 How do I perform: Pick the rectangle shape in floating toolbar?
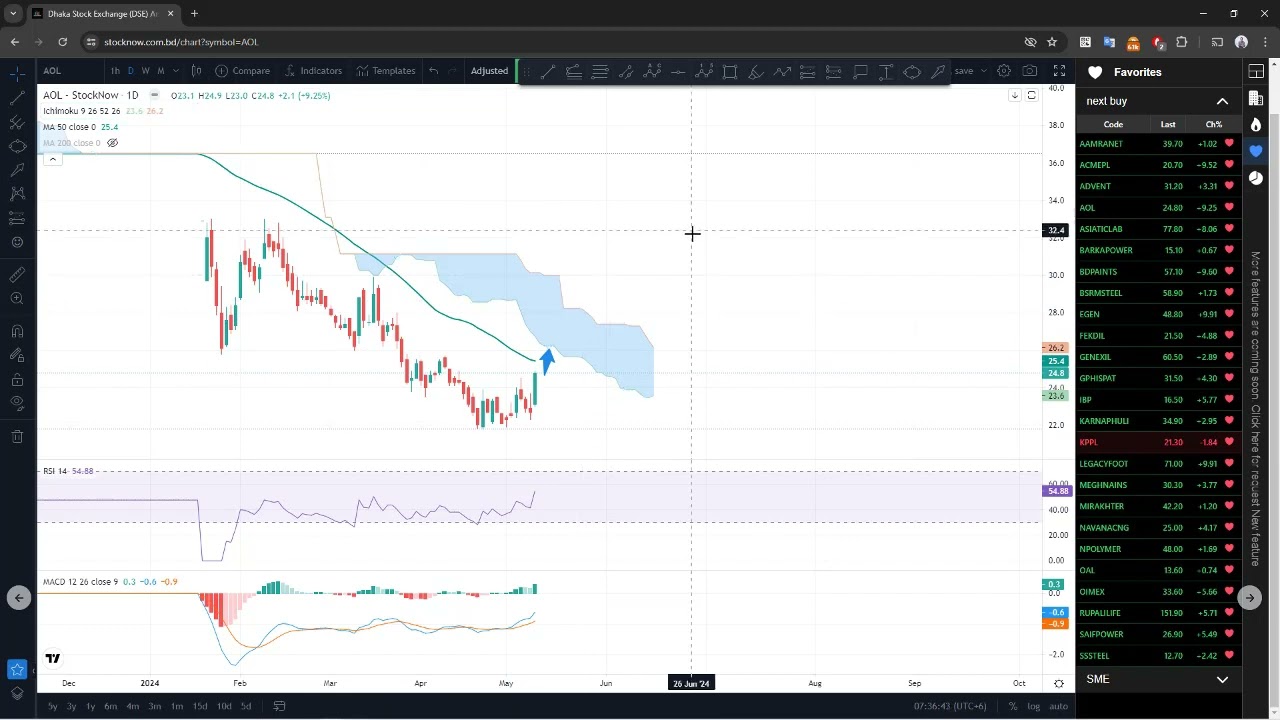[x=730, y=71]
